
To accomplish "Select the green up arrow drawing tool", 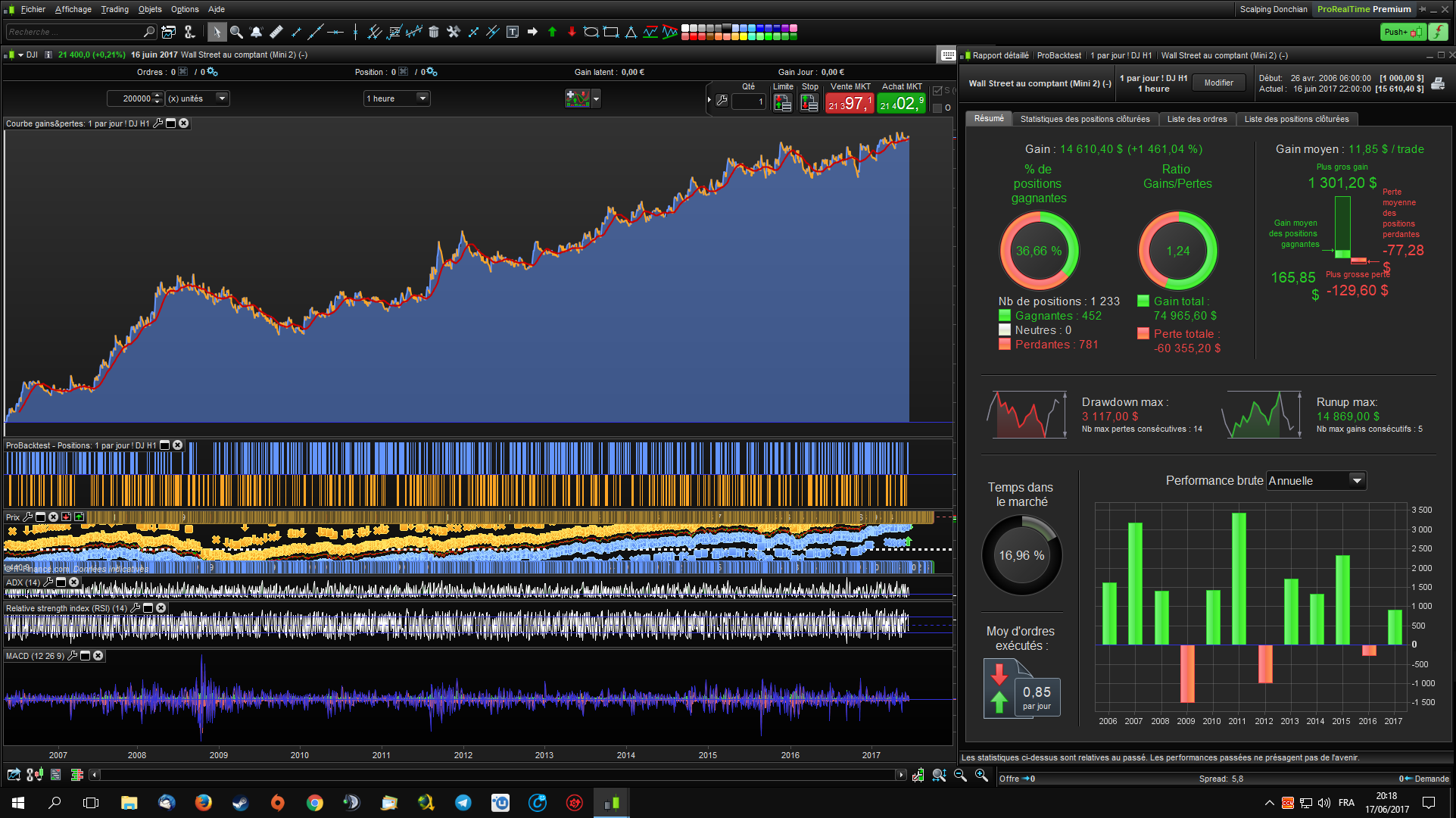I will point(552,32).
